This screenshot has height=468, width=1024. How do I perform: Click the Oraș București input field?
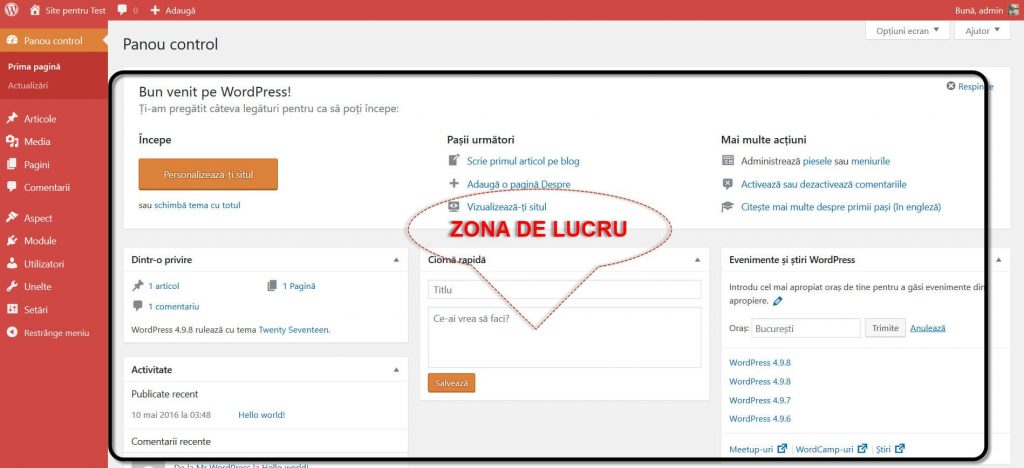[806, 328]
